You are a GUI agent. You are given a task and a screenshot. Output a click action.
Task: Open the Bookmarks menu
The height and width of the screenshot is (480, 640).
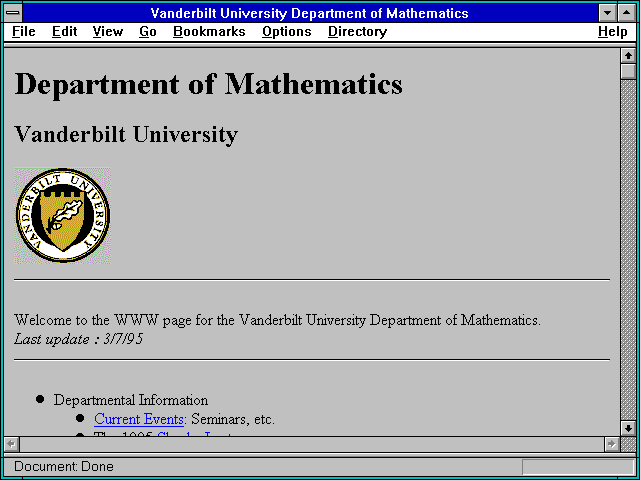point(209,32)
